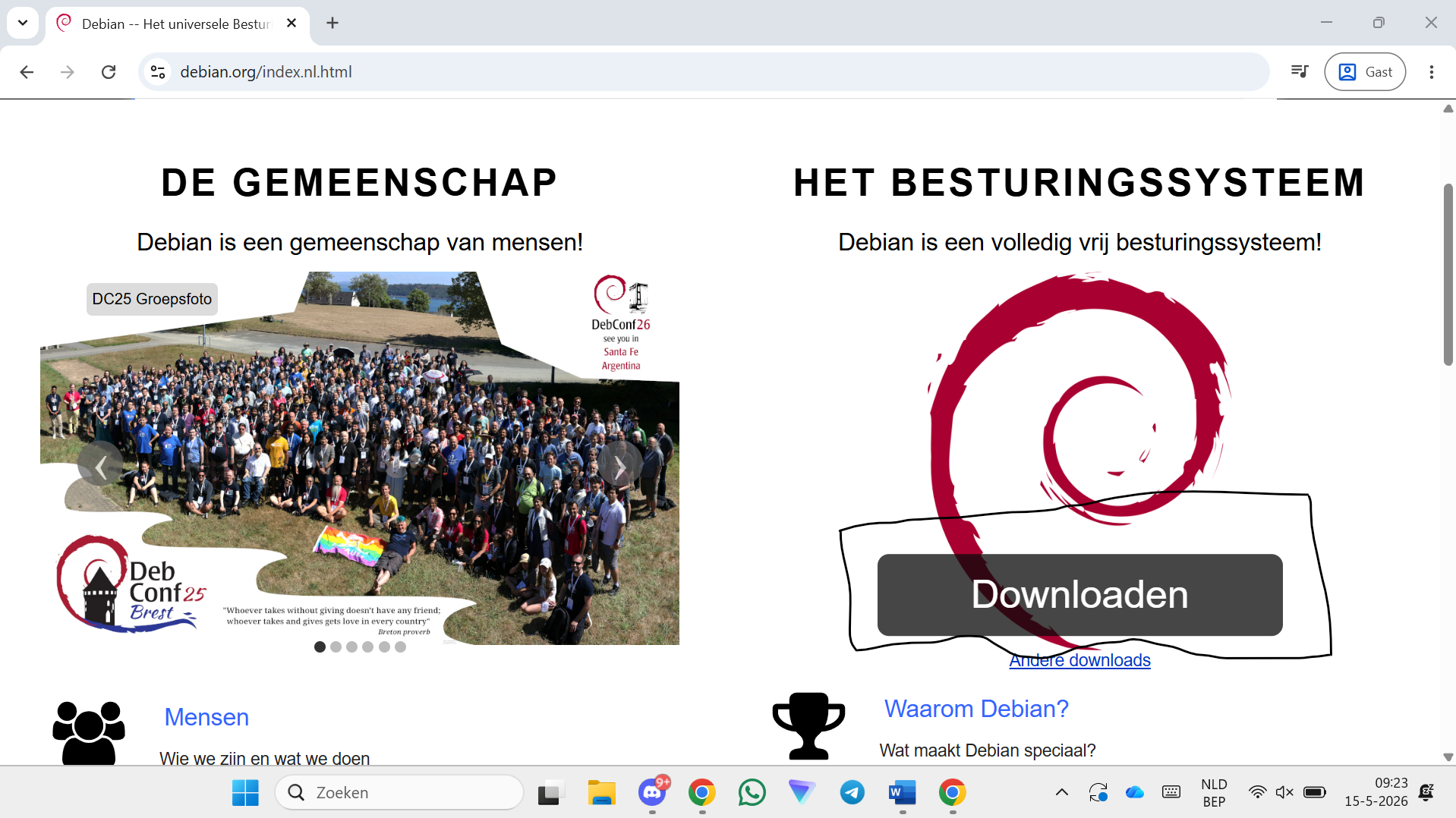Click the trophy icon

[x=808, y=725]
